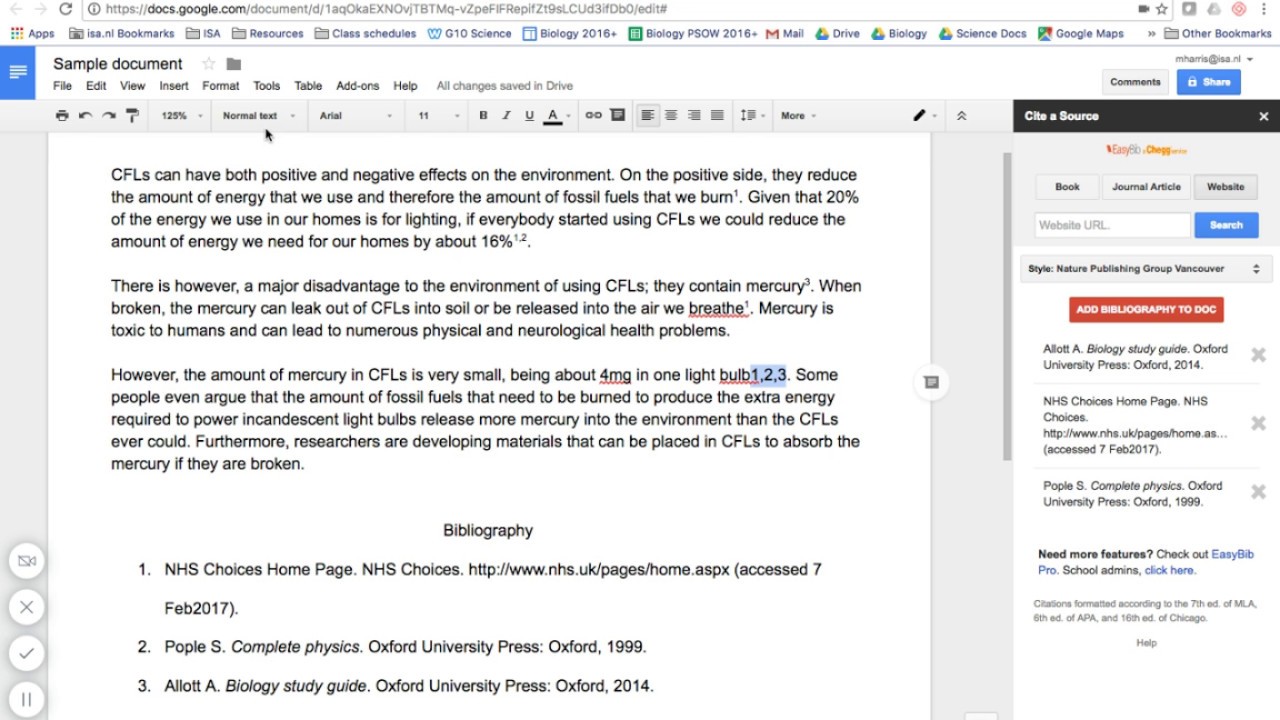Open the Normal text style dropdown
Screen dimensions: 1280x720
point(259,116)
